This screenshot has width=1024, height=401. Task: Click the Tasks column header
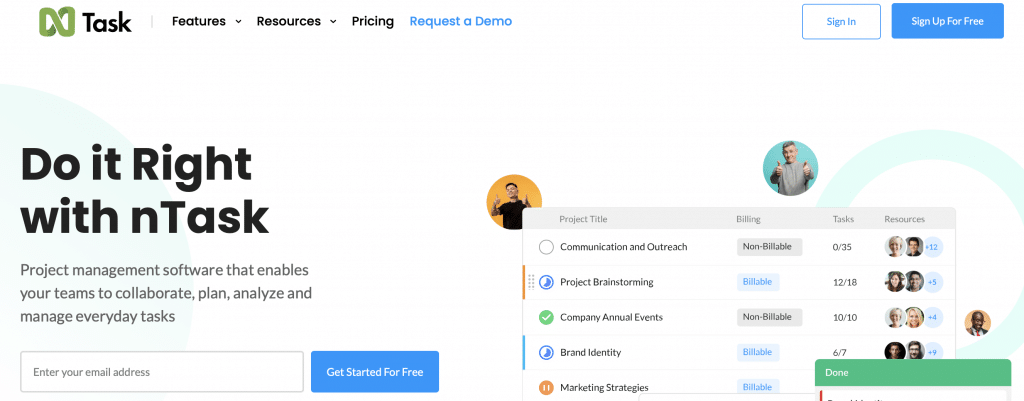pos(843,219)
